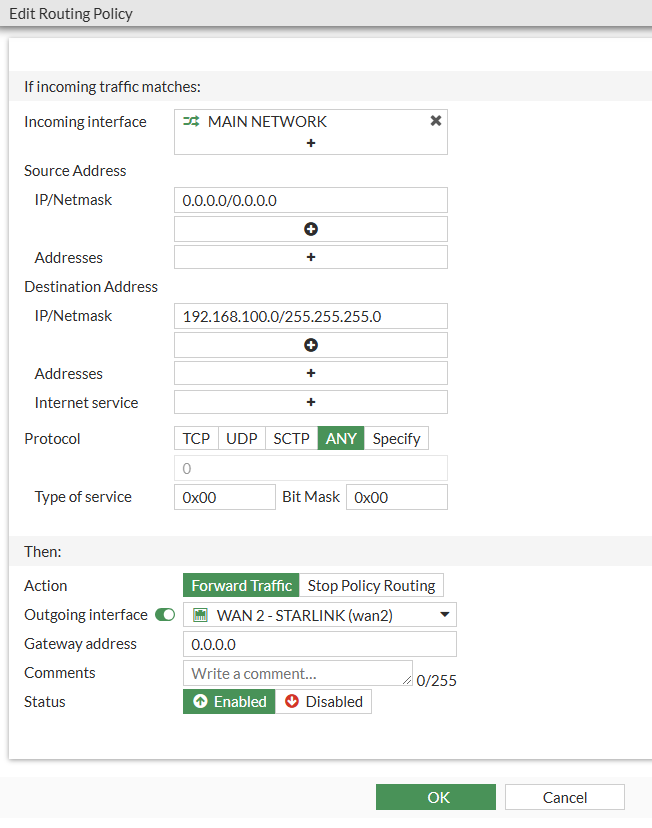Remove MAIN NETWORK incoming interface entry
The width and height of the screenshot is (652, 828).
click(x=435, y=121)
